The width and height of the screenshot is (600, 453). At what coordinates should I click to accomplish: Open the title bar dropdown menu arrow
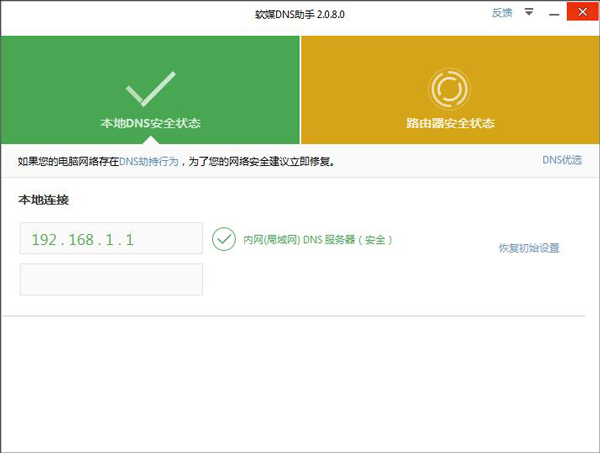click(529, 12)
